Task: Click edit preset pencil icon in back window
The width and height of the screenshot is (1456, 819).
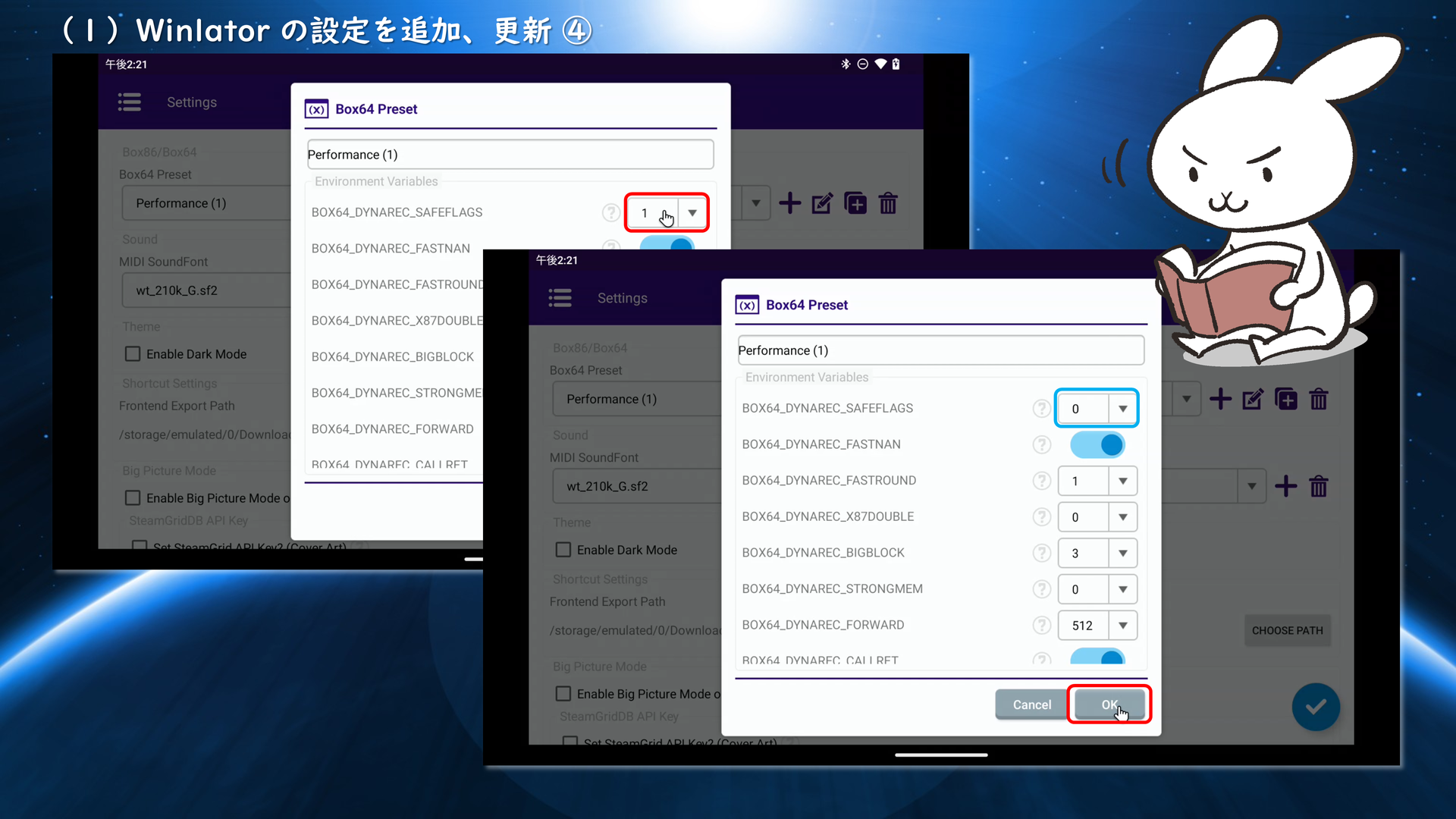Action: pos(822,203)
